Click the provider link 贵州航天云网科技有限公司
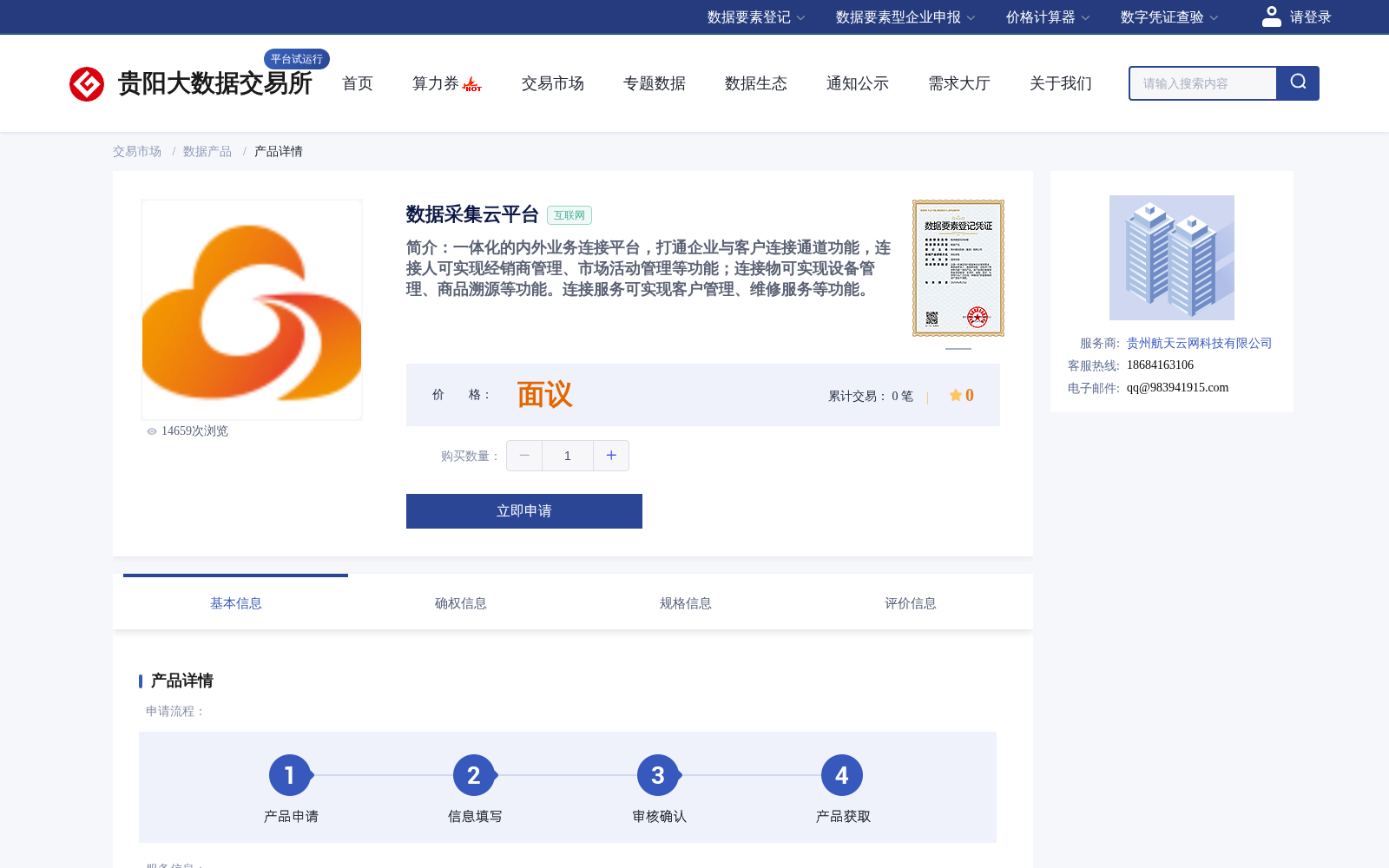1389x868 pixels. click(x=1199, y=343)
